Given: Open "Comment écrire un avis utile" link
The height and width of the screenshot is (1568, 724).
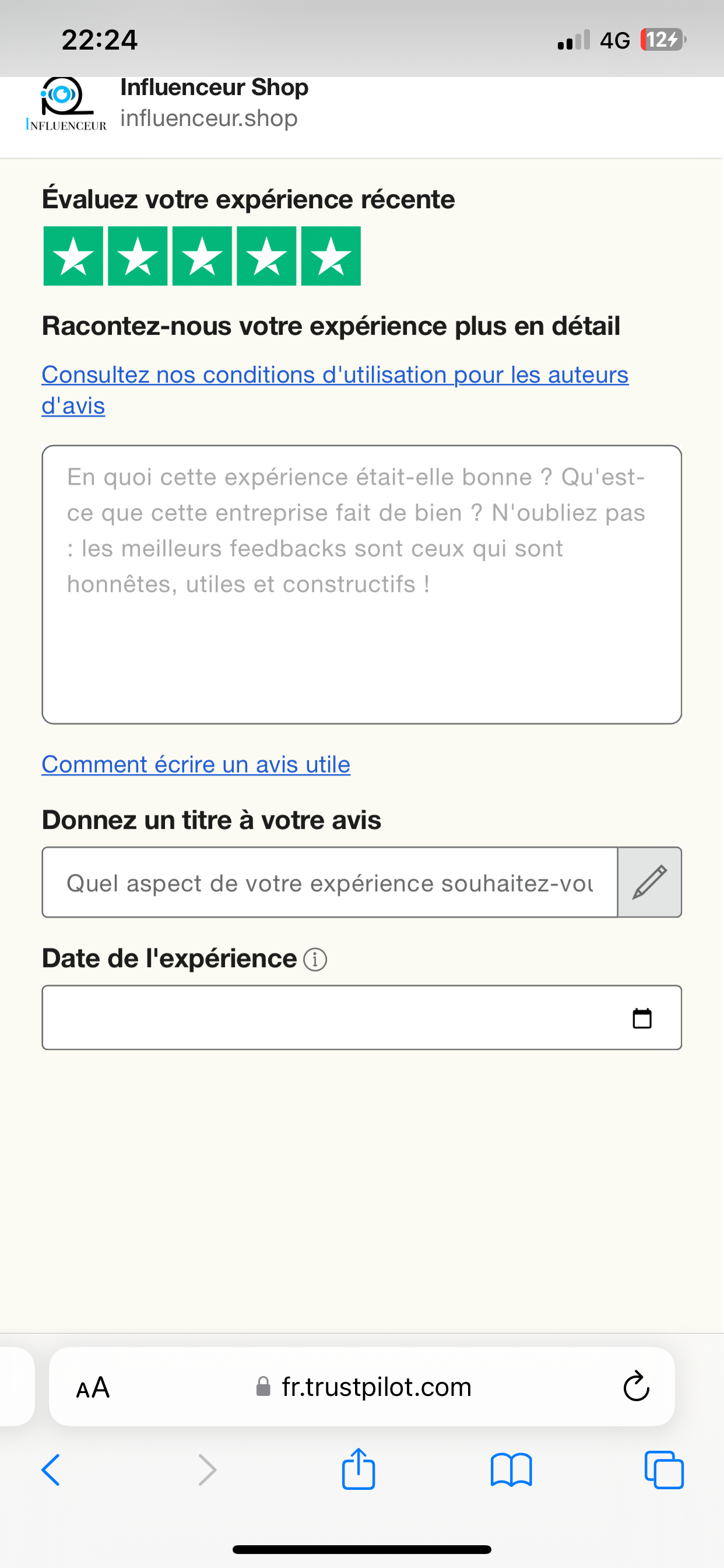Looking at the screenshot, I should pyautogui.click(x=196, y=765).
